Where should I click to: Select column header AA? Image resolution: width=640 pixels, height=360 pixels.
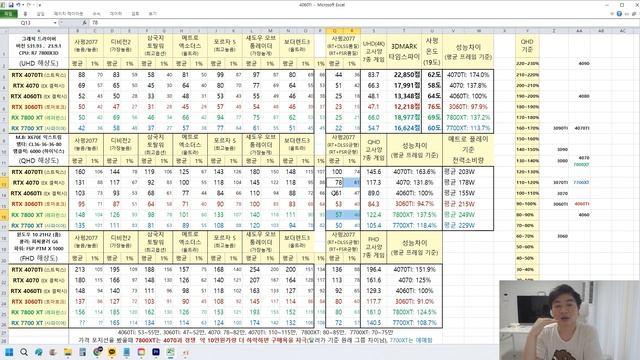pos(580,31)
